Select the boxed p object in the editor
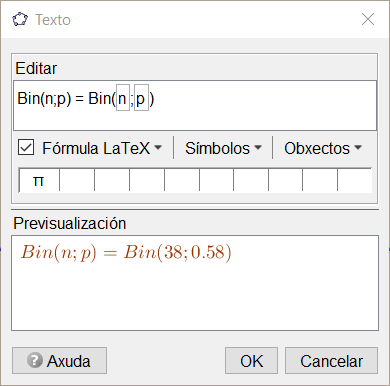Viewport: 390px width, 386px height. (x=141, y=98)
